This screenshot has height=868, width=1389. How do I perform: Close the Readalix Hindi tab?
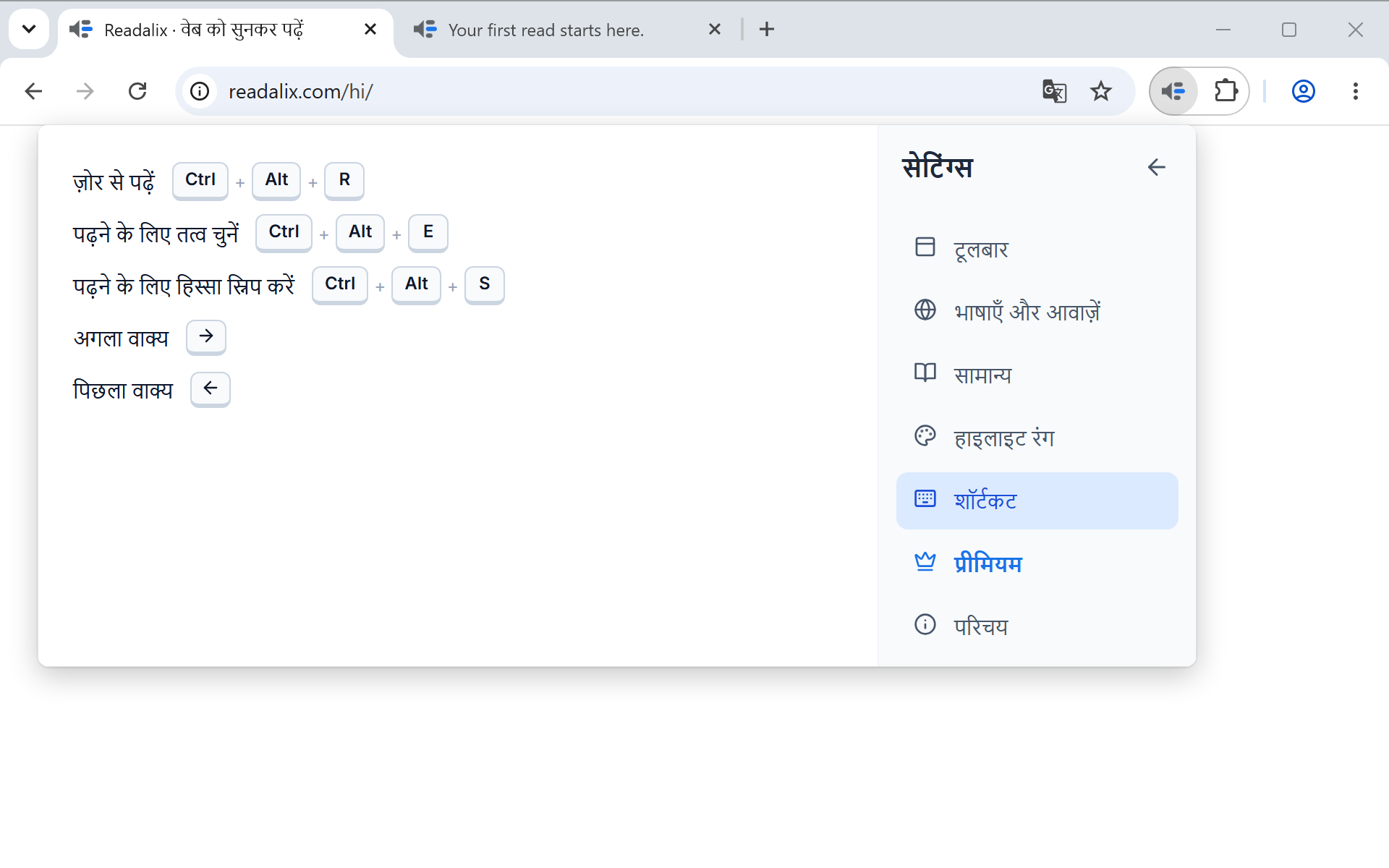(x=370, y=29)
